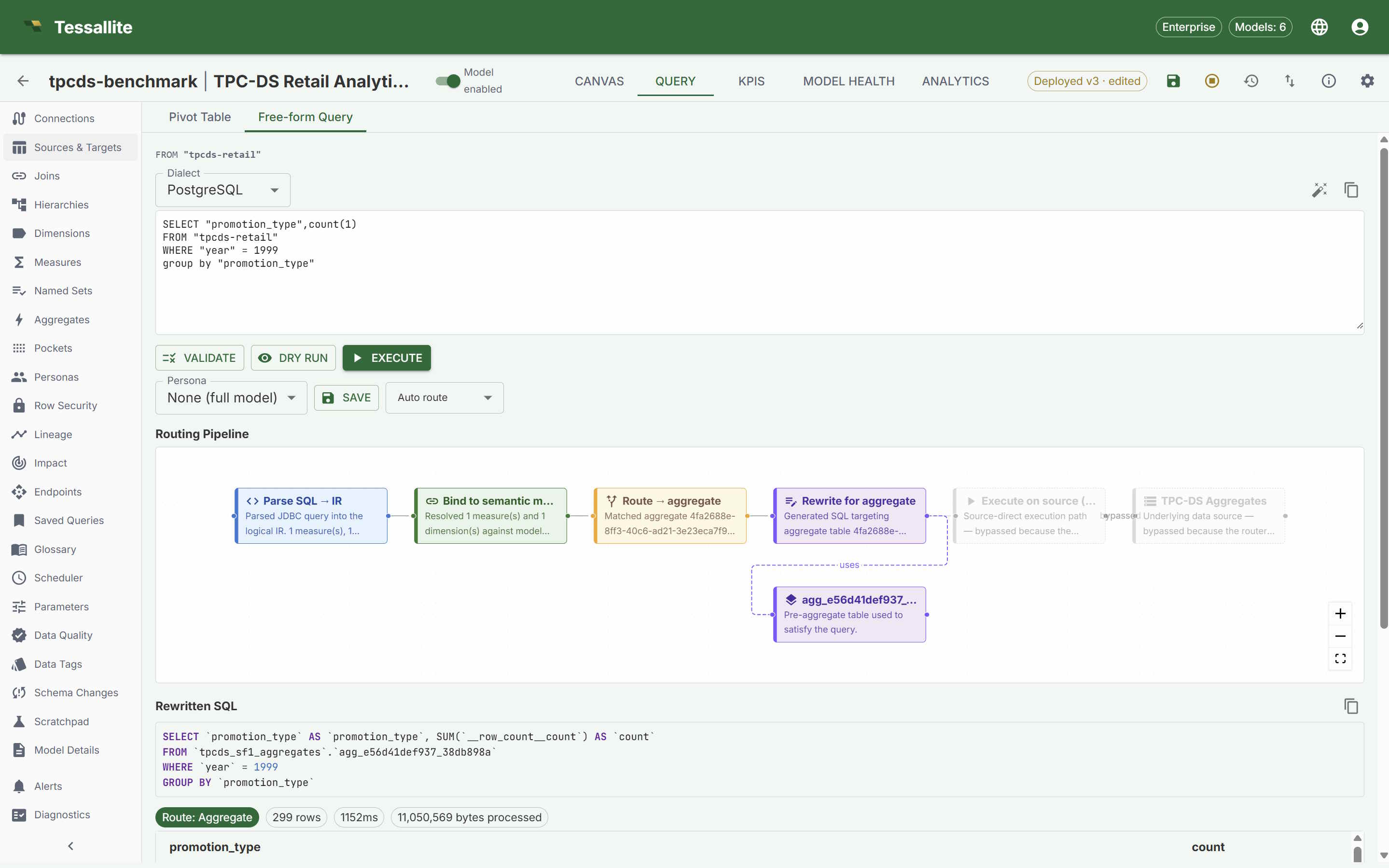Open Aggregates in the sidebar

click(x=70, y=320)
